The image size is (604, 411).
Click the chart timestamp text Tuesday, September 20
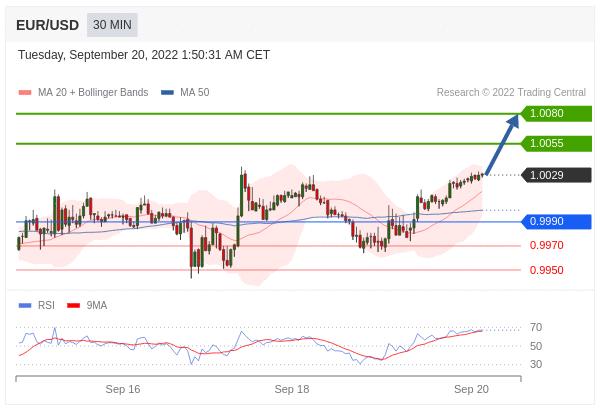click(144, 55)
